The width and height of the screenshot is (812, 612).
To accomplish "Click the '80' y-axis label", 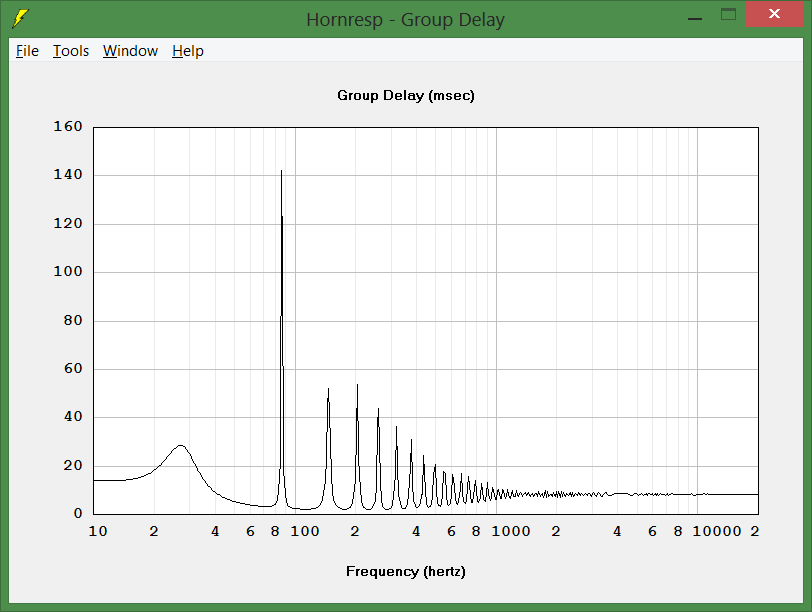I will [73, 320].
